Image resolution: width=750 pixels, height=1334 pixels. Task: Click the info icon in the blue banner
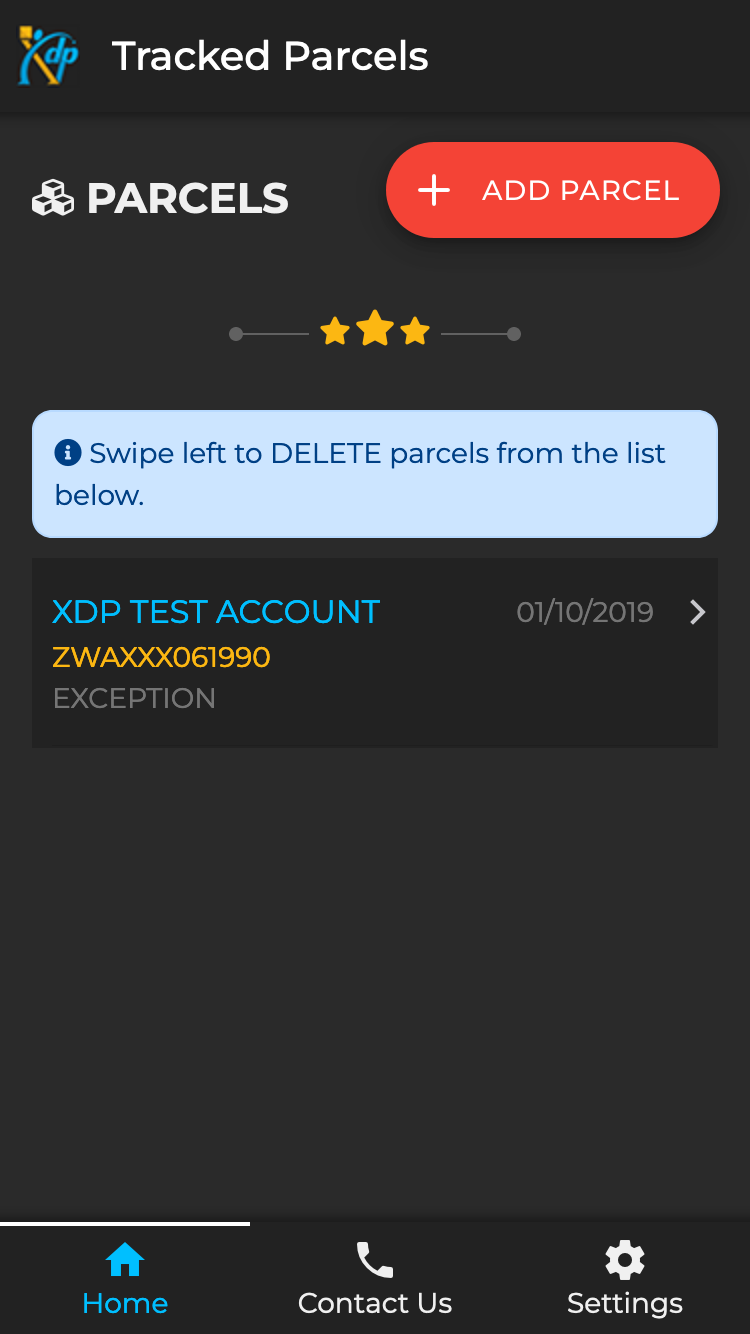coord(67,453)
